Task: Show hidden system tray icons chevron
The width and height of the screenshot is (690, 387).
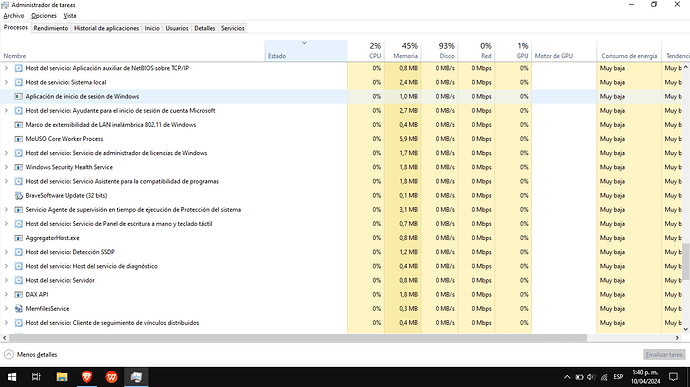Action: click(x=567, y=377)
